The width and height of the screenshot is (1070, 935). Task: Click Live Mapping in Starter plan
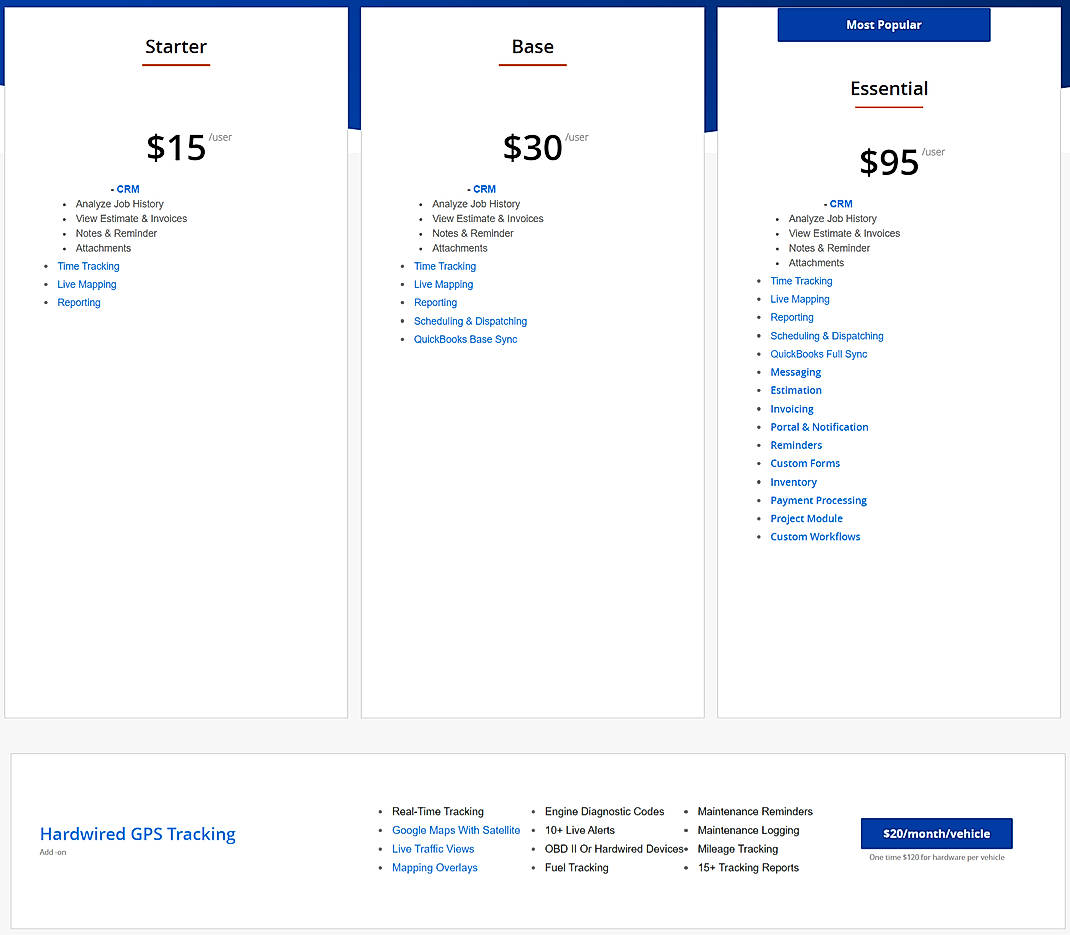pyautogui.click(x=87, y=285)
